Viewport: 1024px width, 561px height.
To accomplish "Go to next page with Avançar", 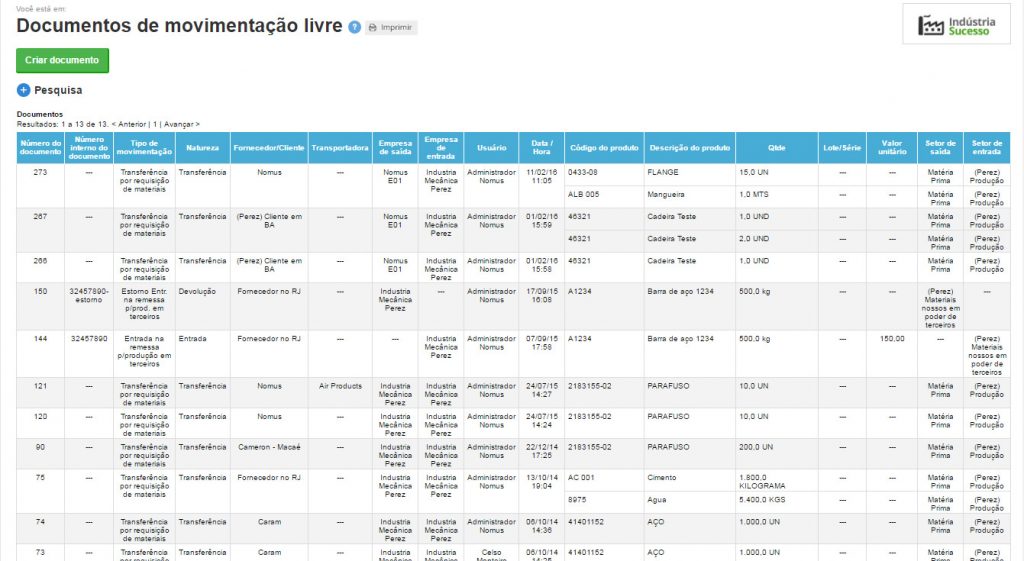I will pyautogui.click(x=181, y=123).
